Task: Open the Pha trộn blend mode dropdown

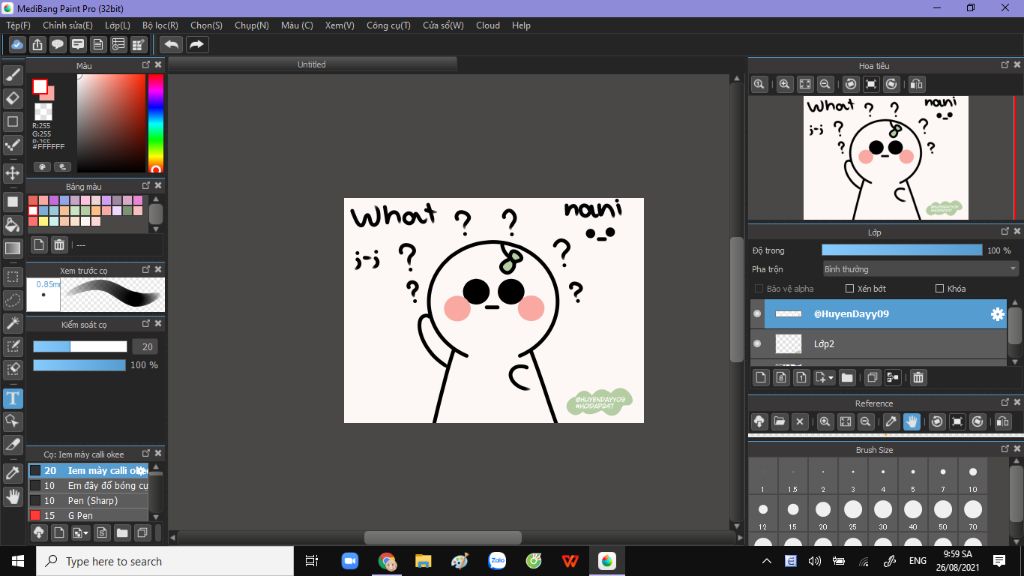Action: [920, 269]
